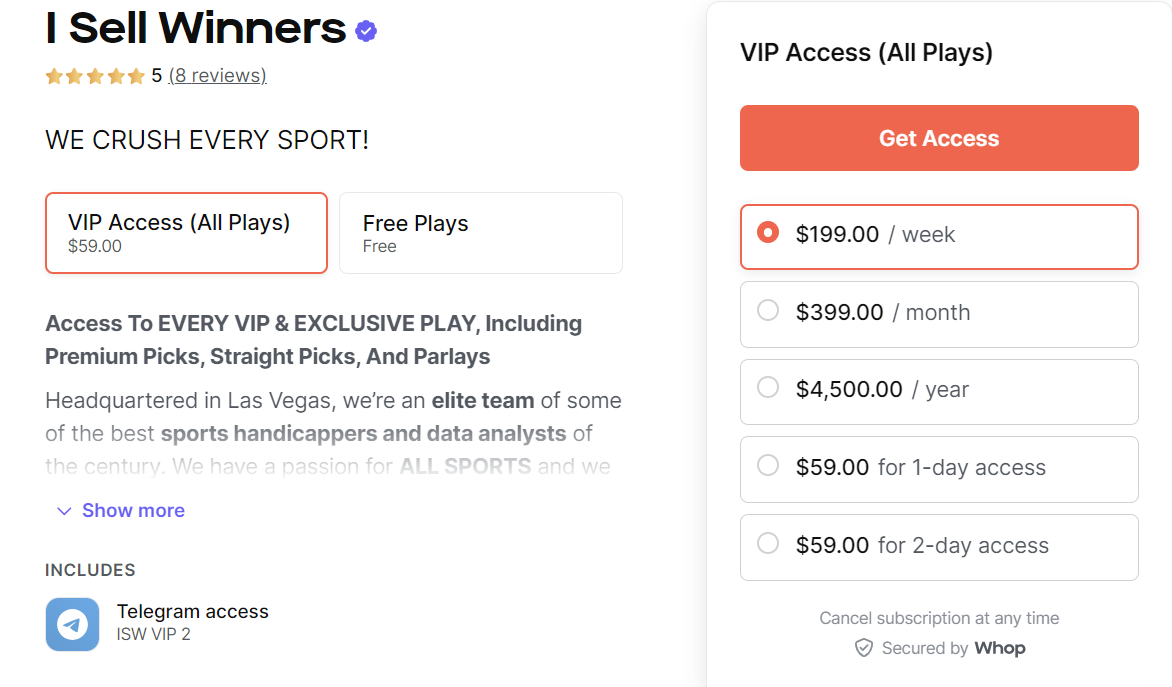Click the fifth gold star in the rating

click(x=136, y=75)
